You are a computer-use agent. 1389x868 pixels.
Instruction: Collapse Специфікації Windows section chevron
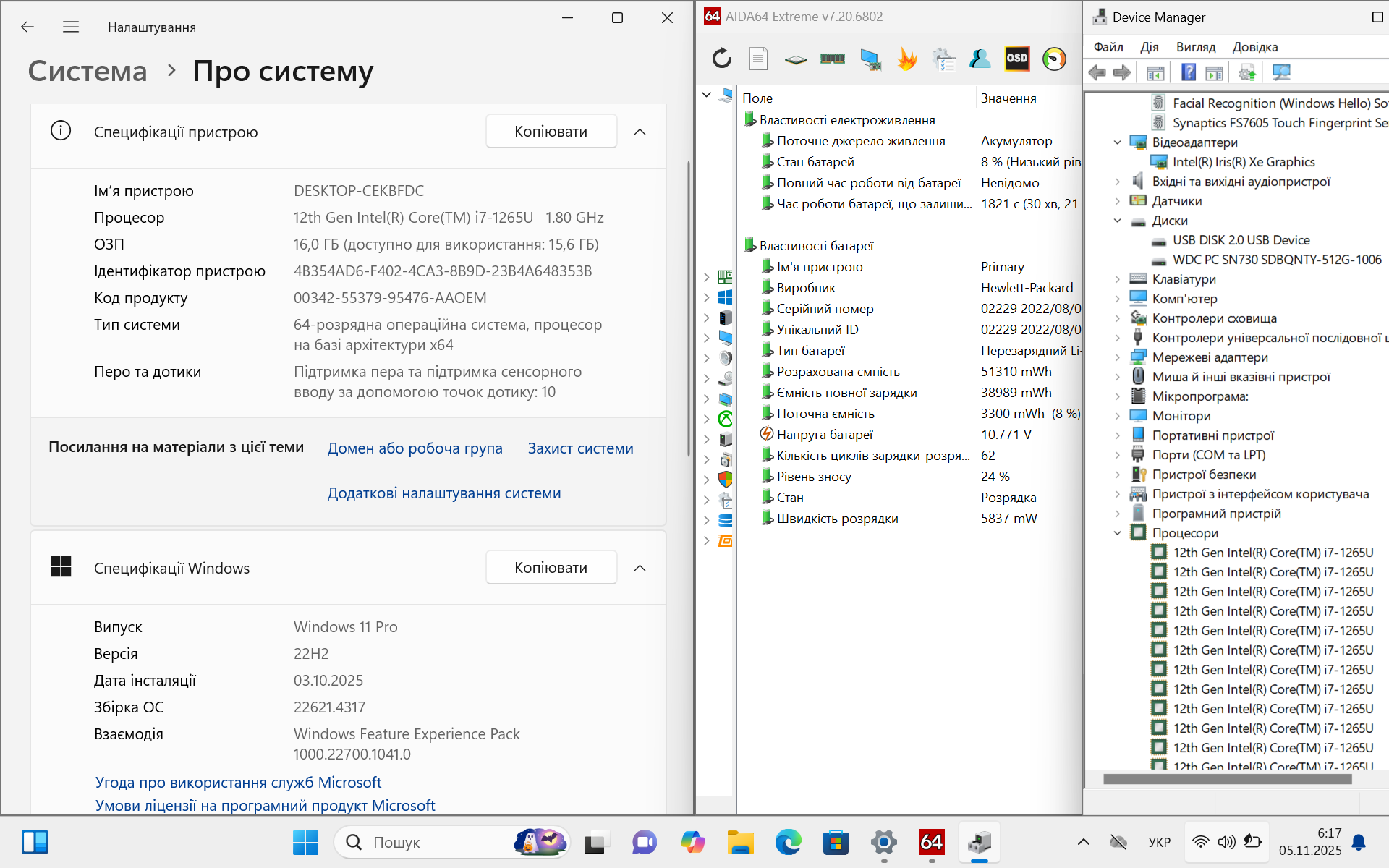640,568
